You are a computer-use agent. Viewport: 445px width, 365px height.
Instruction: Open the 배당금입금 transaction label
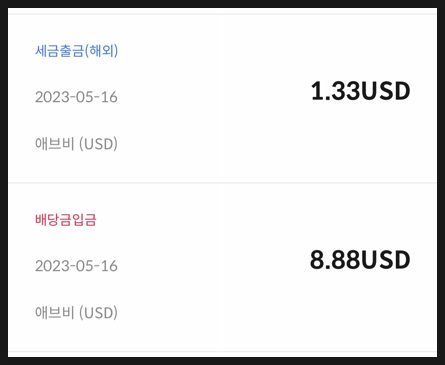(66, 220)
